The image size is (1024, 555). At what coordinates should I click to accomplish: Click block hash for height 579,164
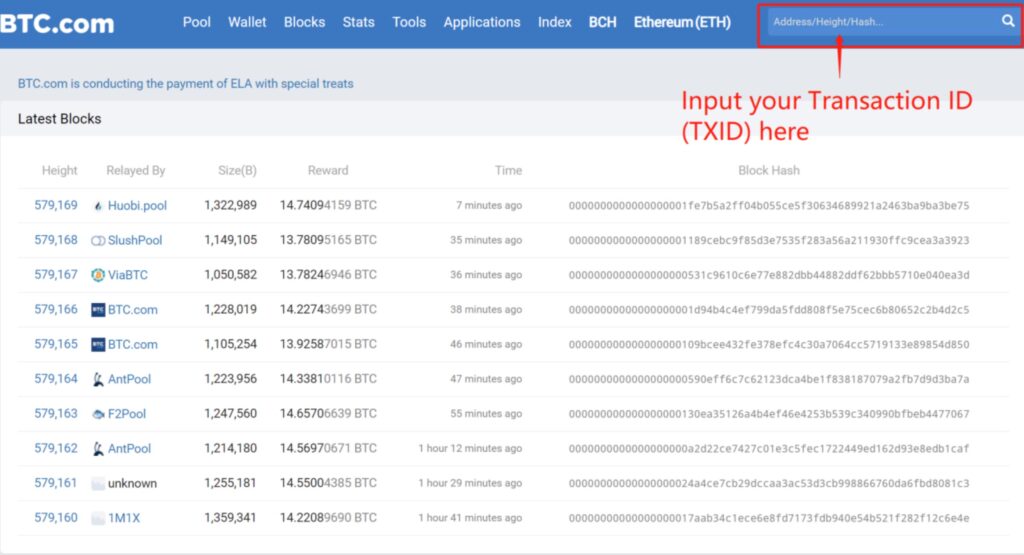click(x=769, y=379)
